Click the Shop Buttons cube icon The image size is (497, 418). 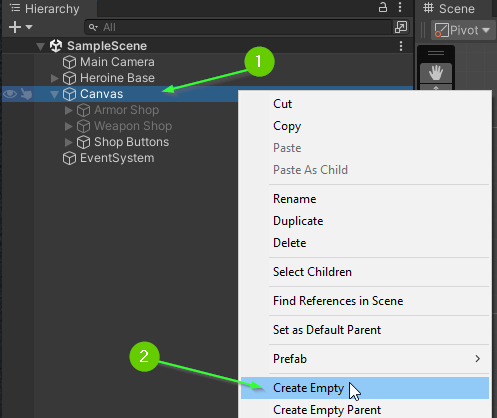83,142
